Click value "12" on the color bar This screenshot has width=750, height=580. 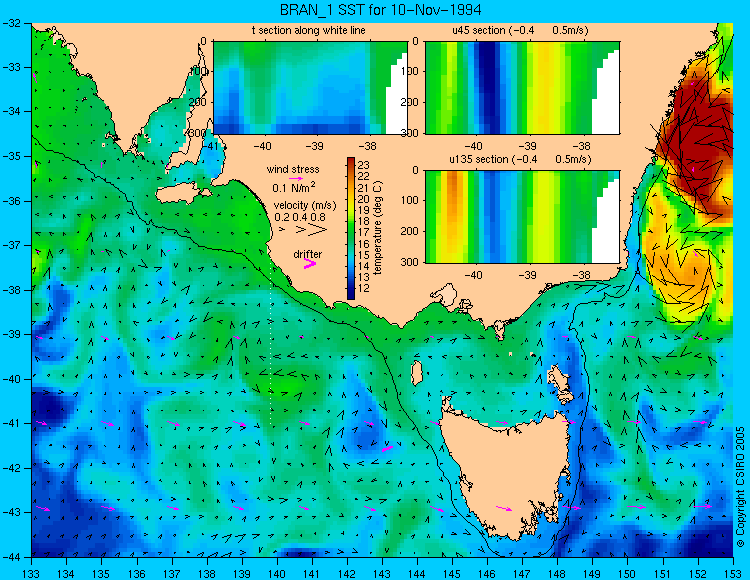pos(364,288)
